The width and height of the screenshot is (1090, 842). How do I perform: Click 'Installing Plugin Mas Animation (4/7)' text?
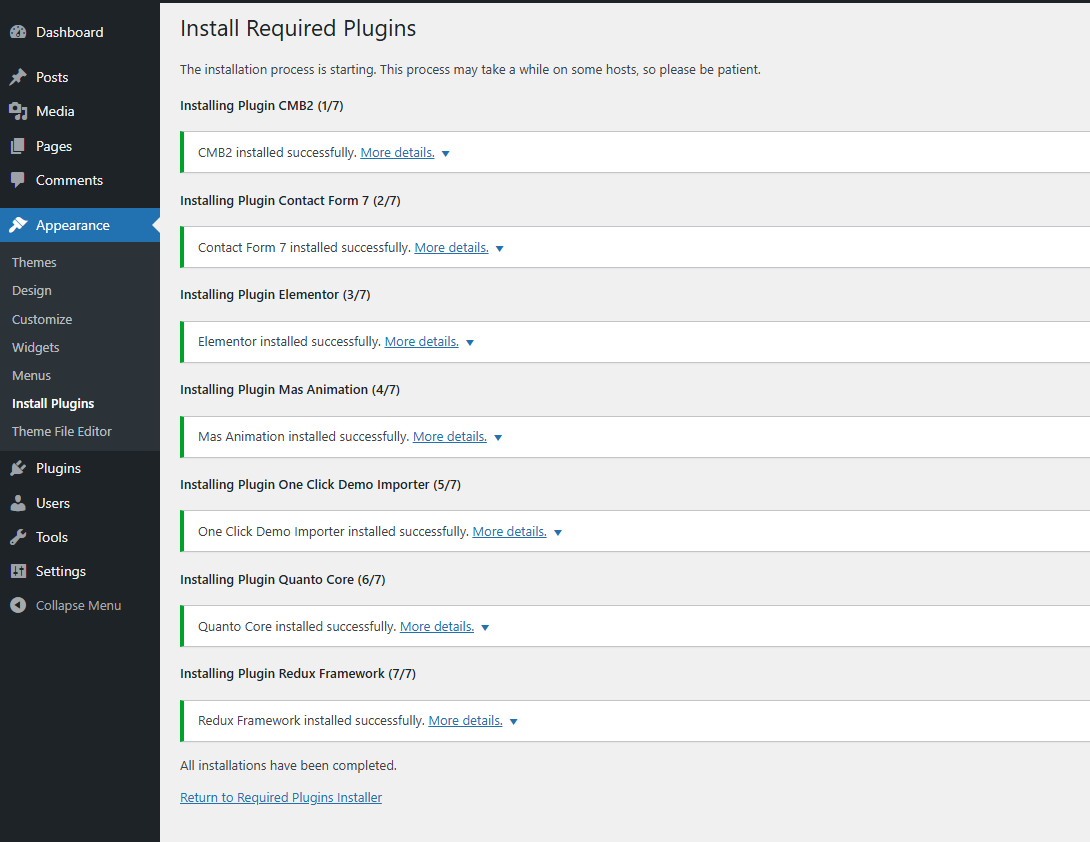[290, 389]
